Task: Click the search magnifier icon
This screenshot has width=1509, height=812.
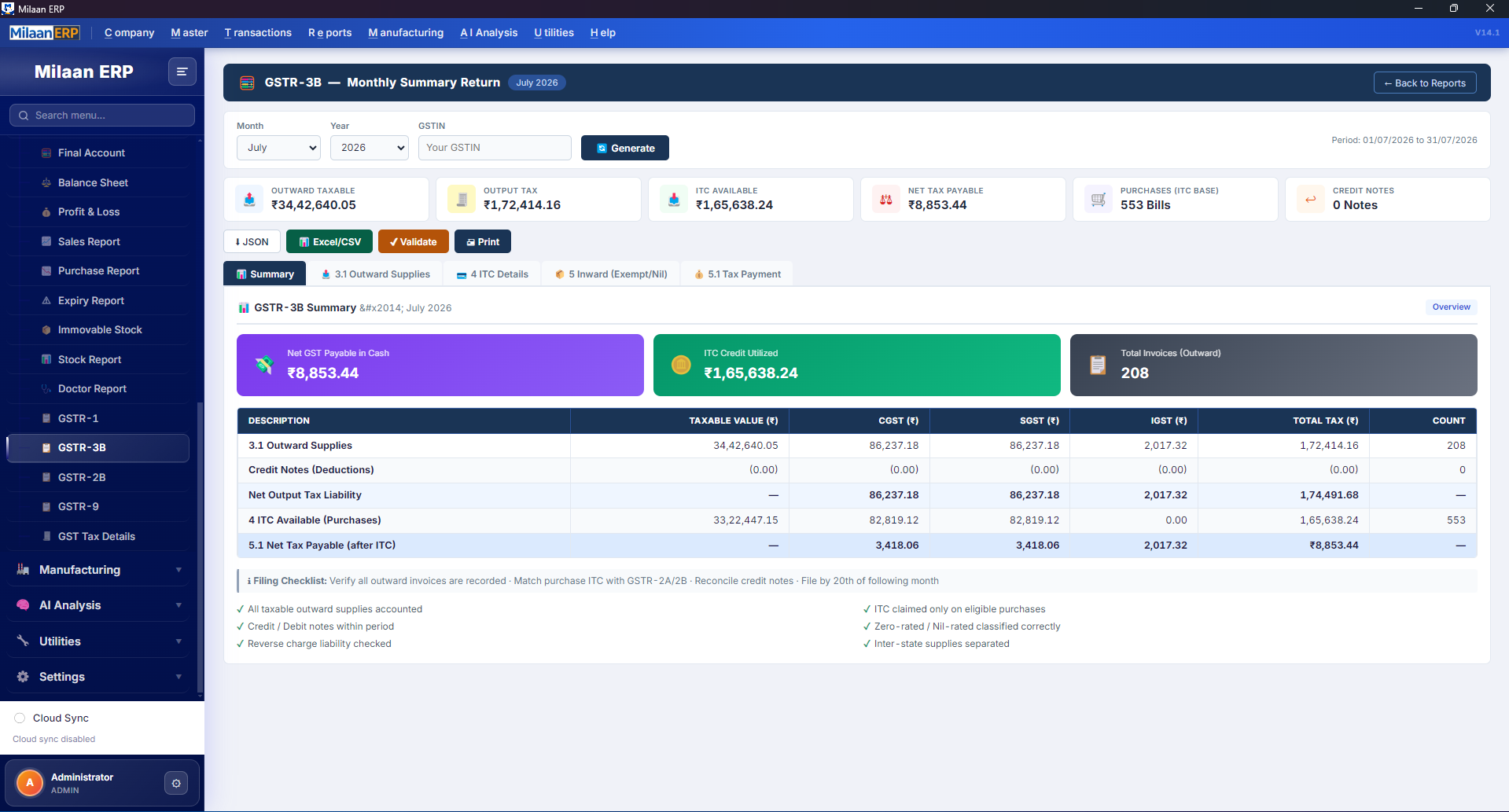Action: (24, 116)
